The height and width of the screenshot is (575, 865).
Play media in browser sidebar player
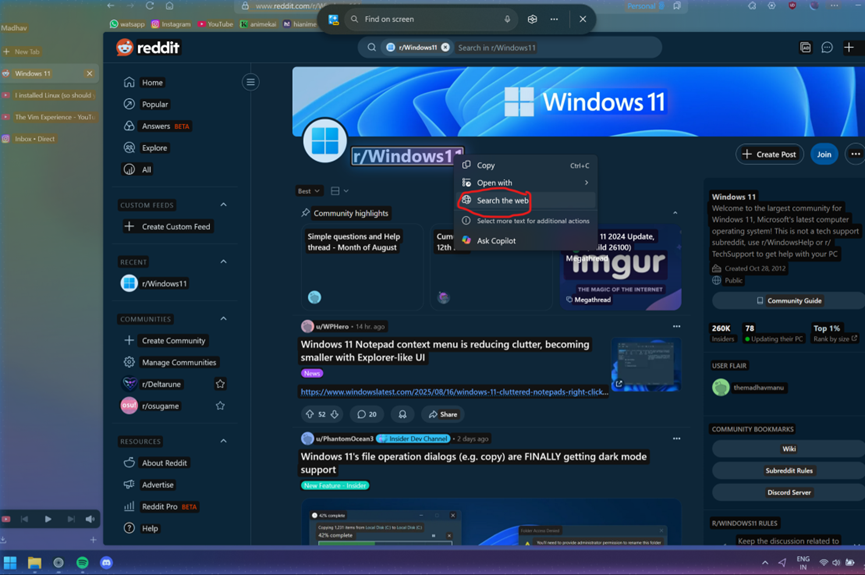point(48,519)
